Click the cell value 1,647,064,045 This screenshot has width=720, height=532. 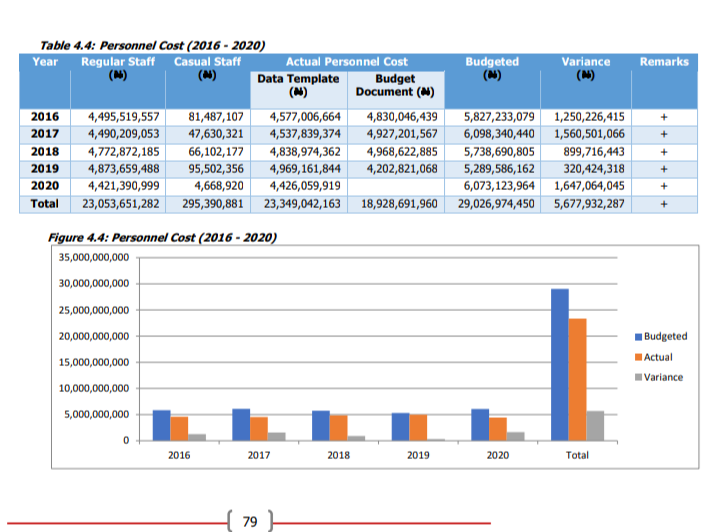pyautogui.click(x=589, y=185)
